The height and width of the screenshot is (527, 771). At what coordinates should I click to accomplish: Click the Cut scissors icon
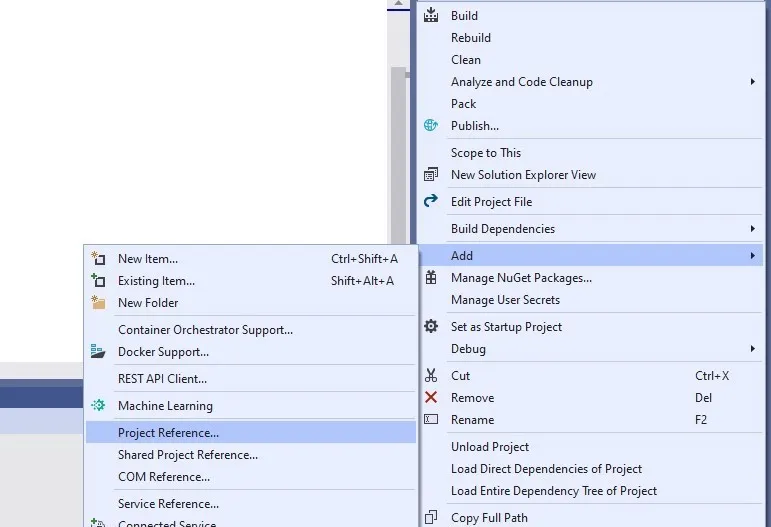pyautogui.click(x=431, y=376)
